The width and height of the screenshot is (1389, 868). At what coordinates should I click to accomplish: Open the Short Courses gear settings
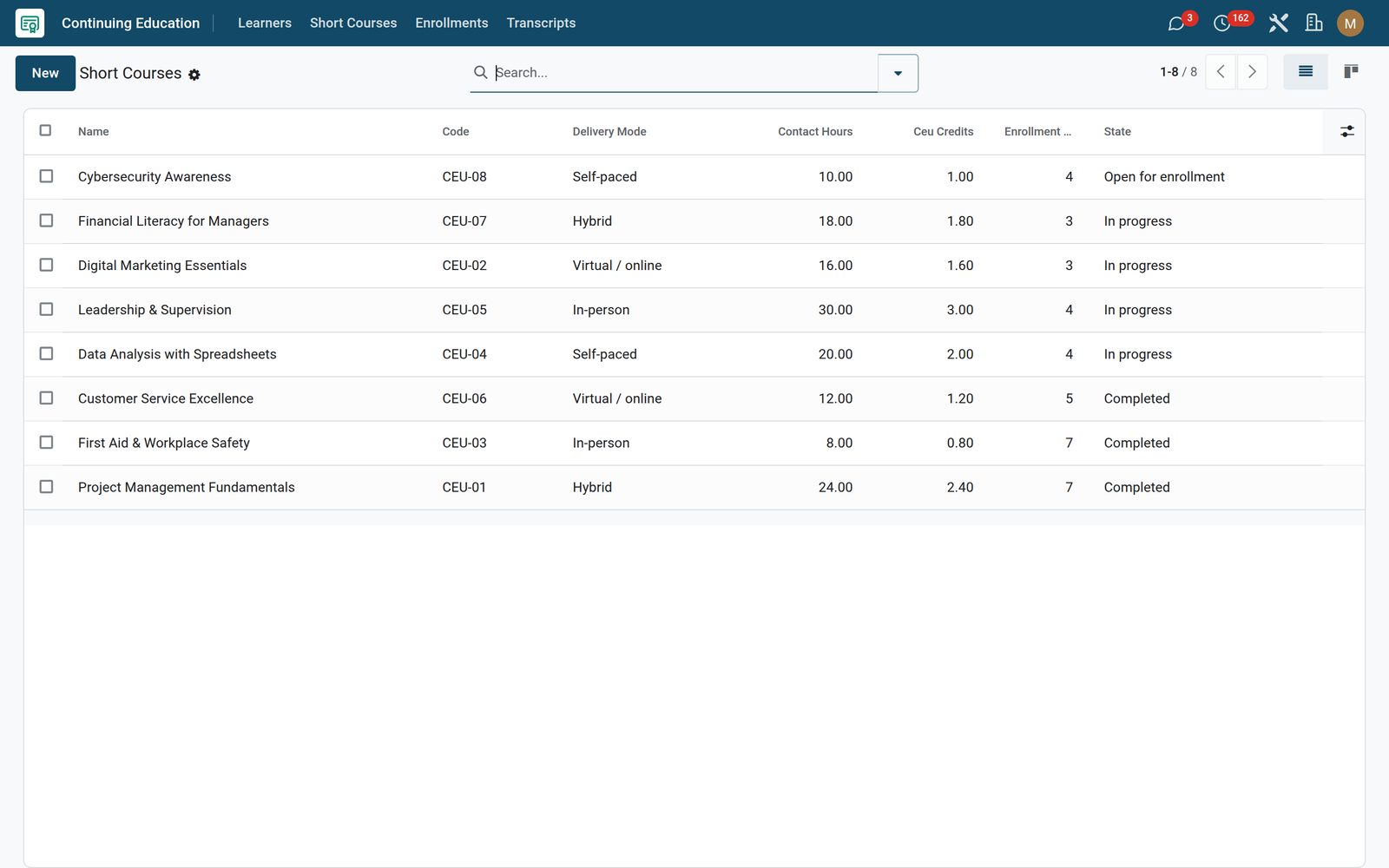(x=194, y=75)
